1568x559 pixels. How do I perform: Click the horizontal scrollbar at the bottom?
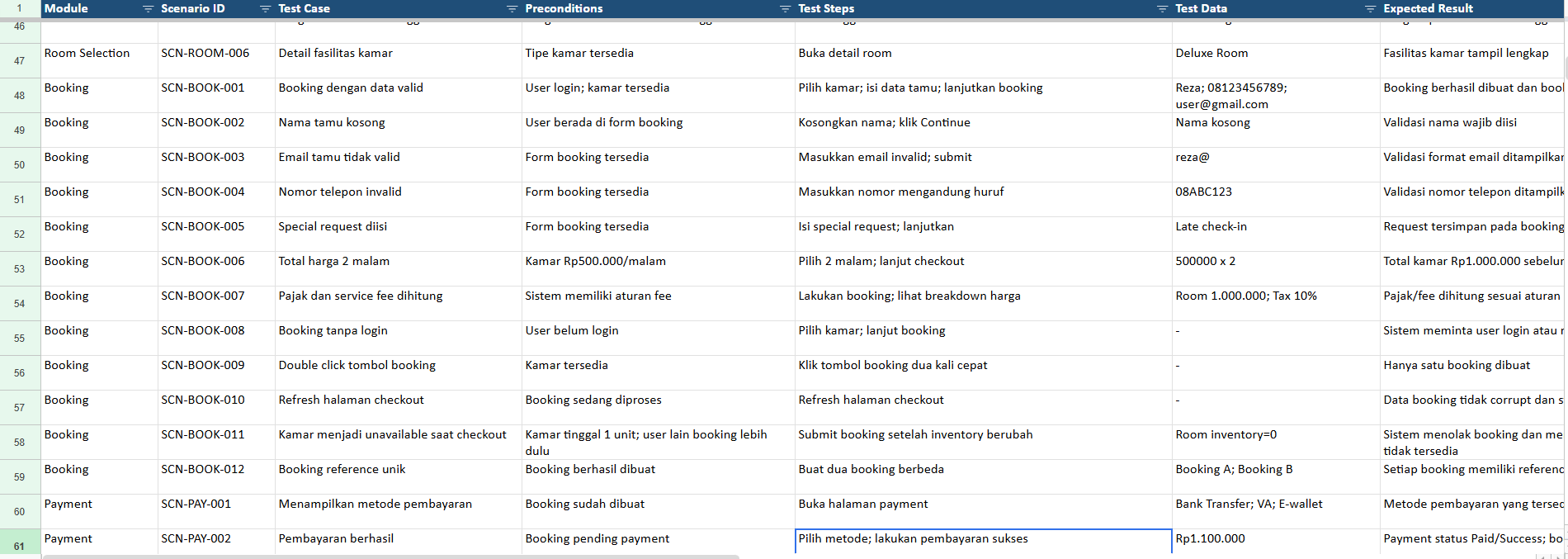tap(391, 557)
